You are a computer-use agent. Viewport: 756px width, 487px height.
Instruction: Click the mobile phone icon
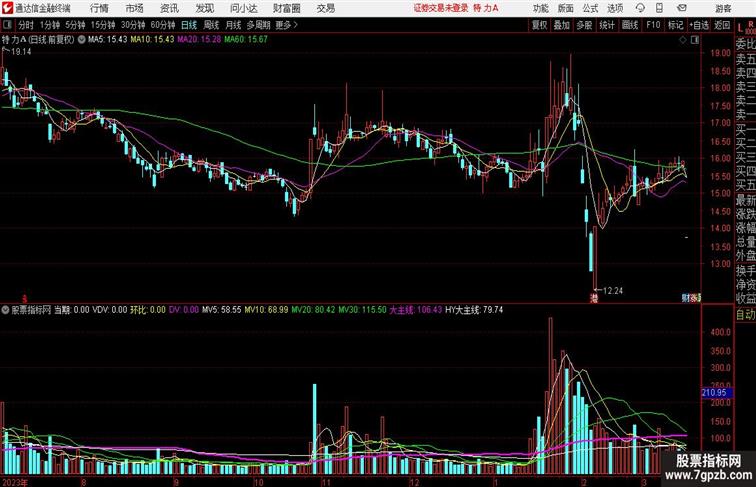click(x=659, y=8)
